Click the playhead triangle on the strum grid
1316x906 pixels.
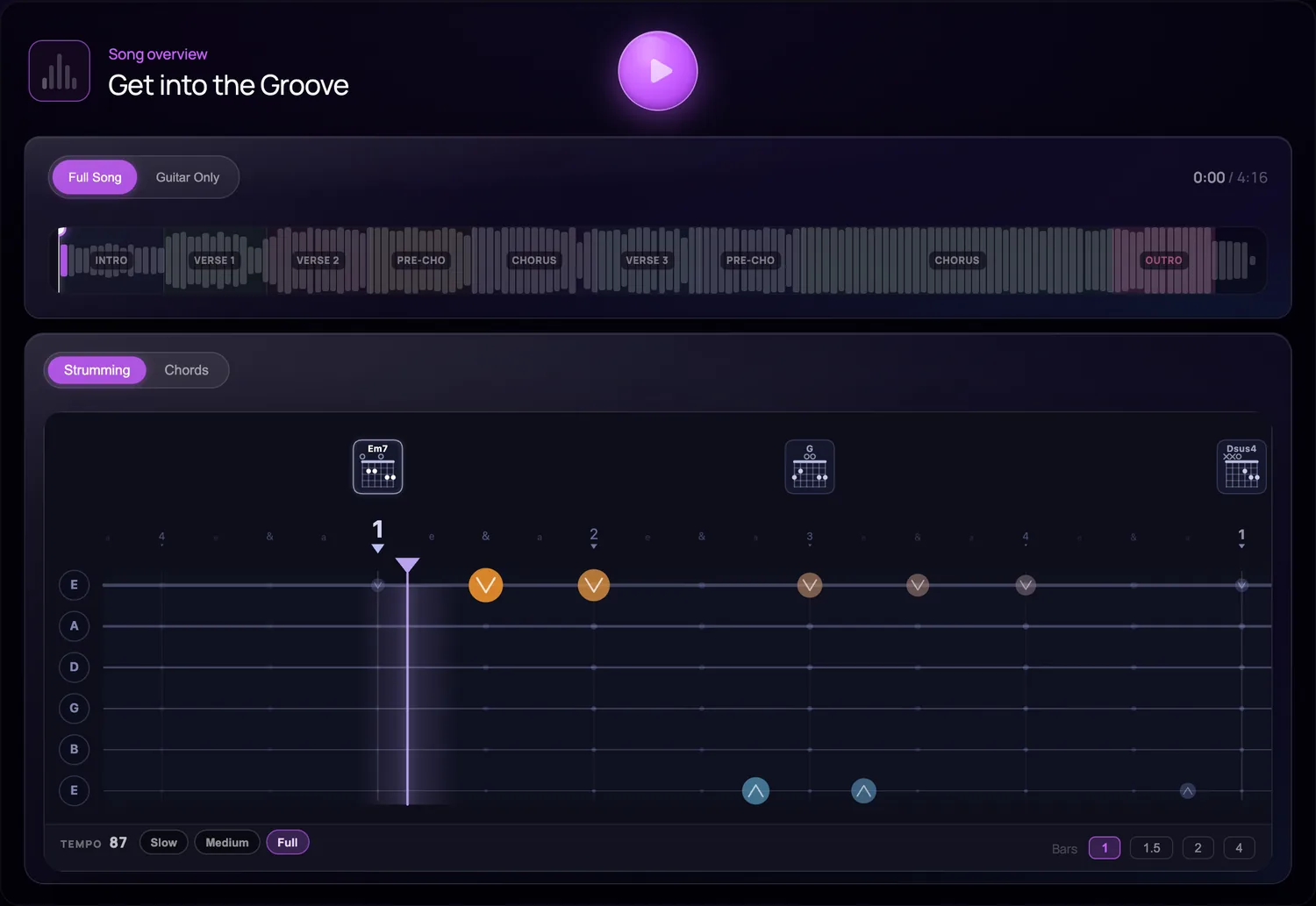coord(407,565)
